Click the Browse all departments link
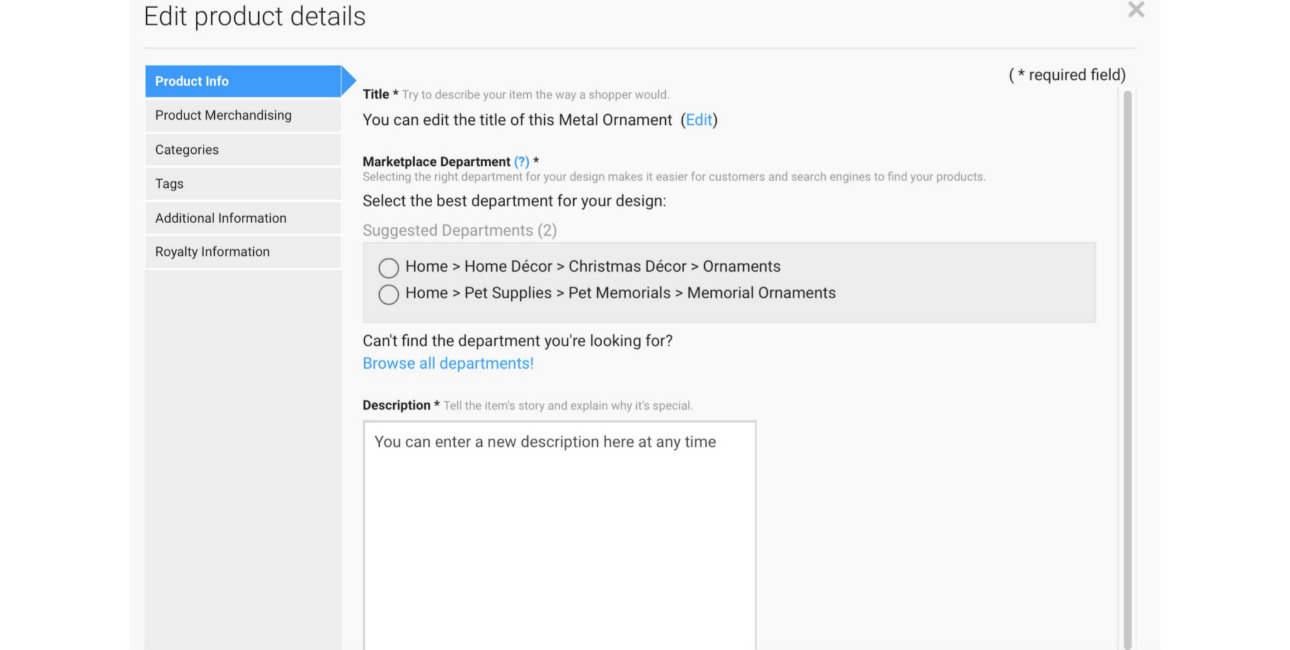This screenshot has height=650, width=1290. (448, 363)
